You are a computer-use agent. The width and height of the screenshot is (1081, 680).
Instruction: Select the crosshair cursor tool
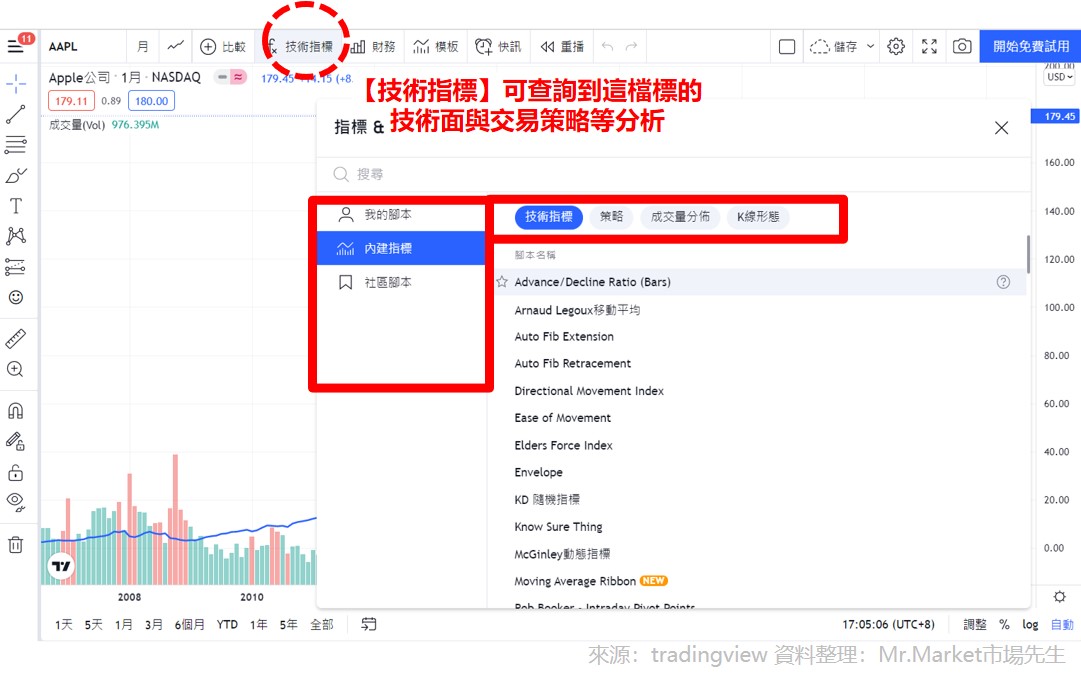click(x=16, y=84)
